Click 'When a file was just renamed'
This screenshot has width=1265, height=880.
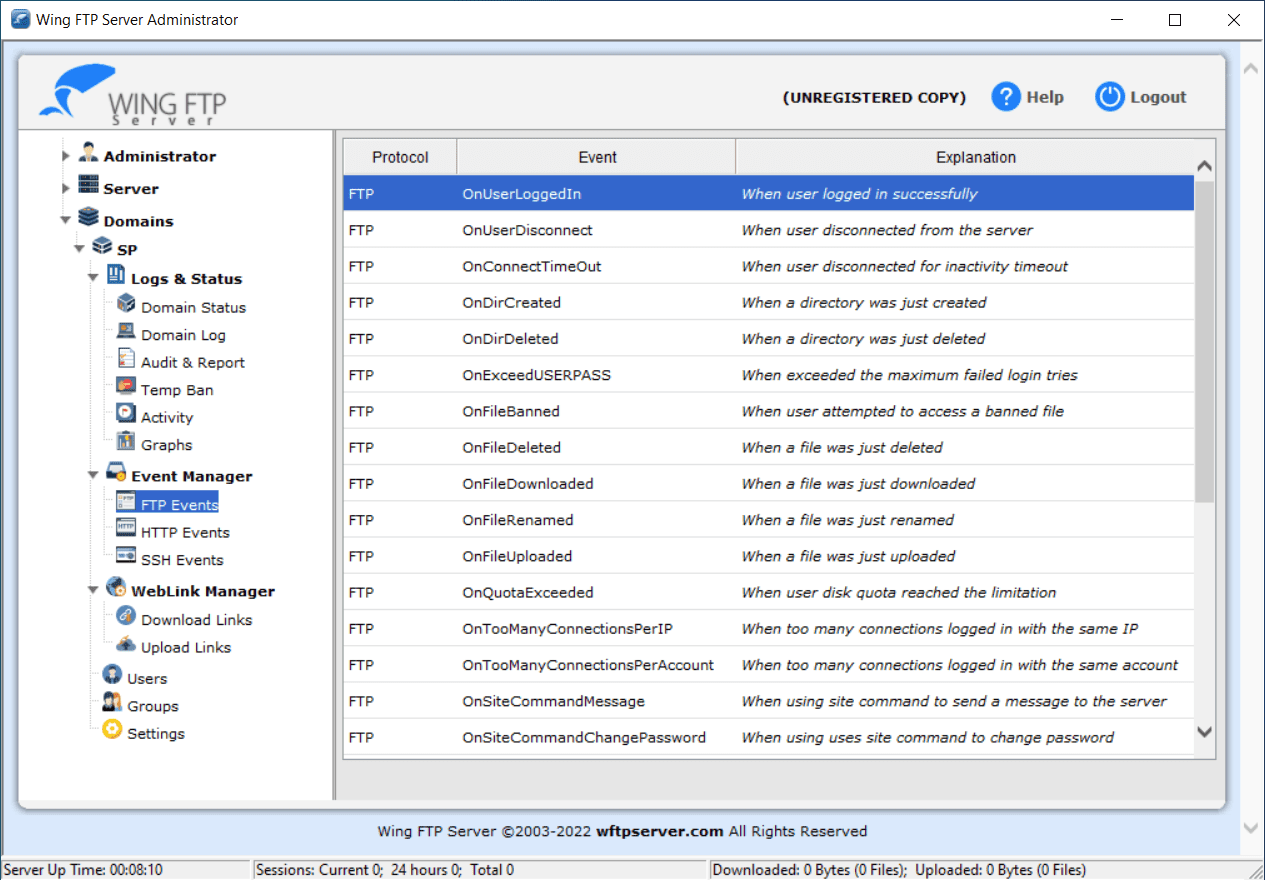[x=847, y=520]
